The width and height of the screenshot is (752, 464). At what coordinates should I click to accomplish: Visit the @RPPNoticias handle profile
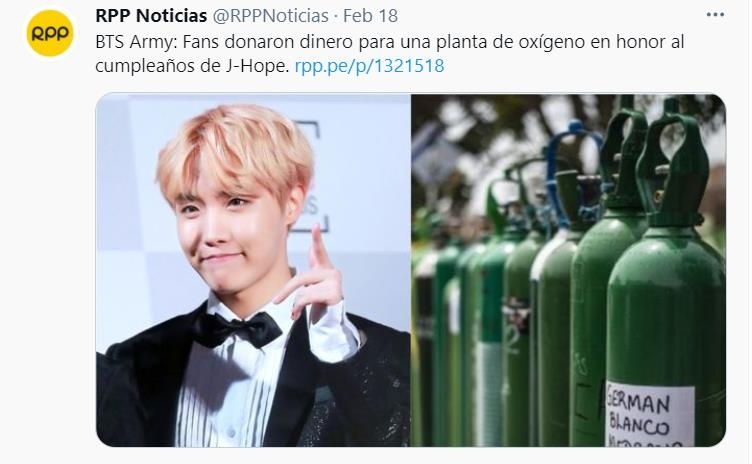[270, 16]
